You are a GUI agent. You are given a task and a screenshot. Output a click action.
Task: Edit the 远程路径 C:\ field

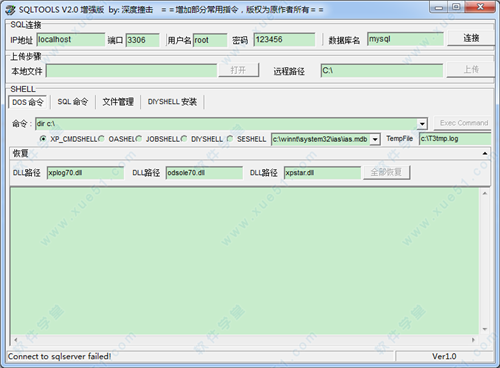click(382, 70)
